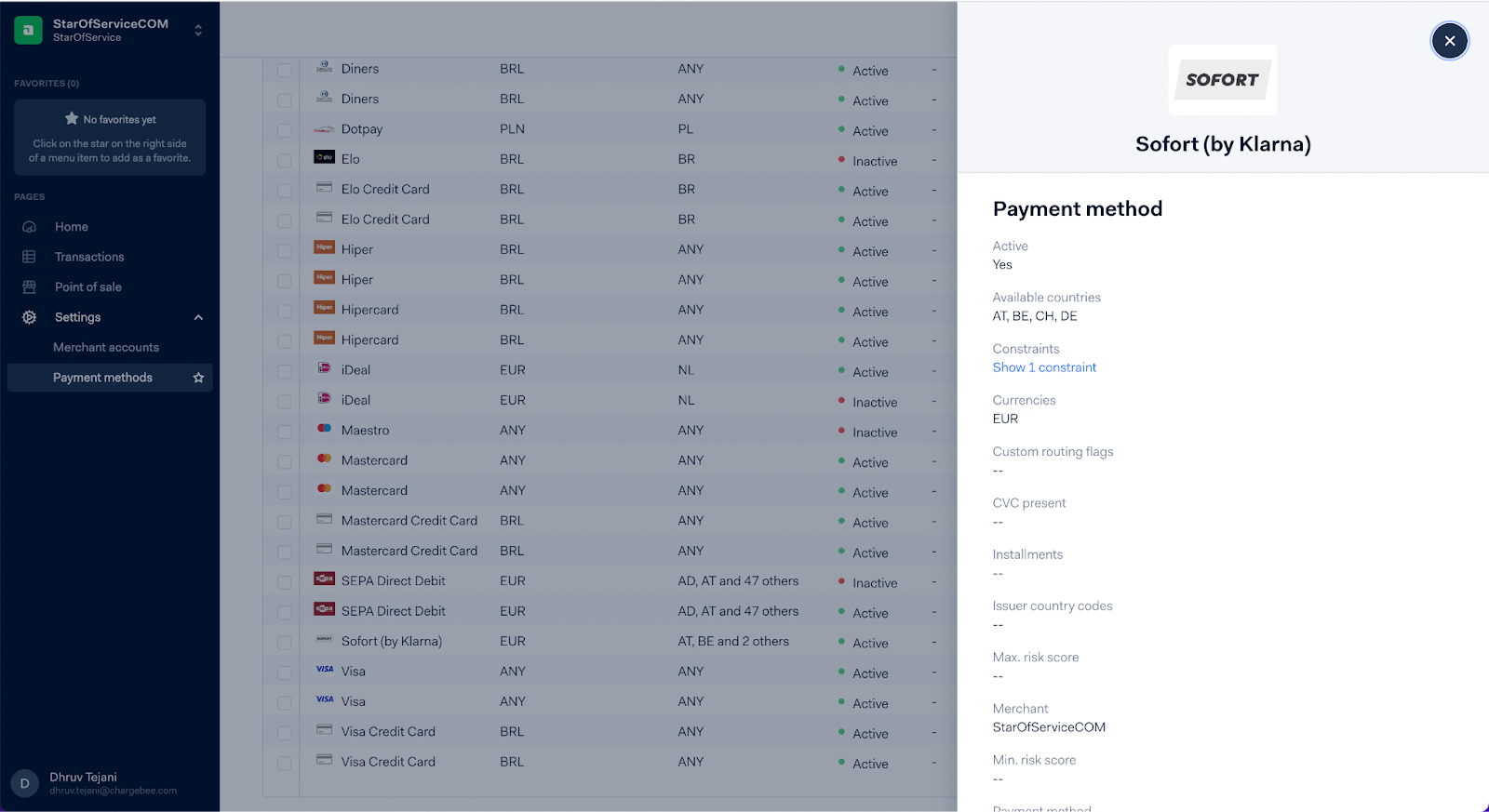Click the Point of sale store icon
Viewport: 1489px width, 812px height.
(x=29, y=287)
